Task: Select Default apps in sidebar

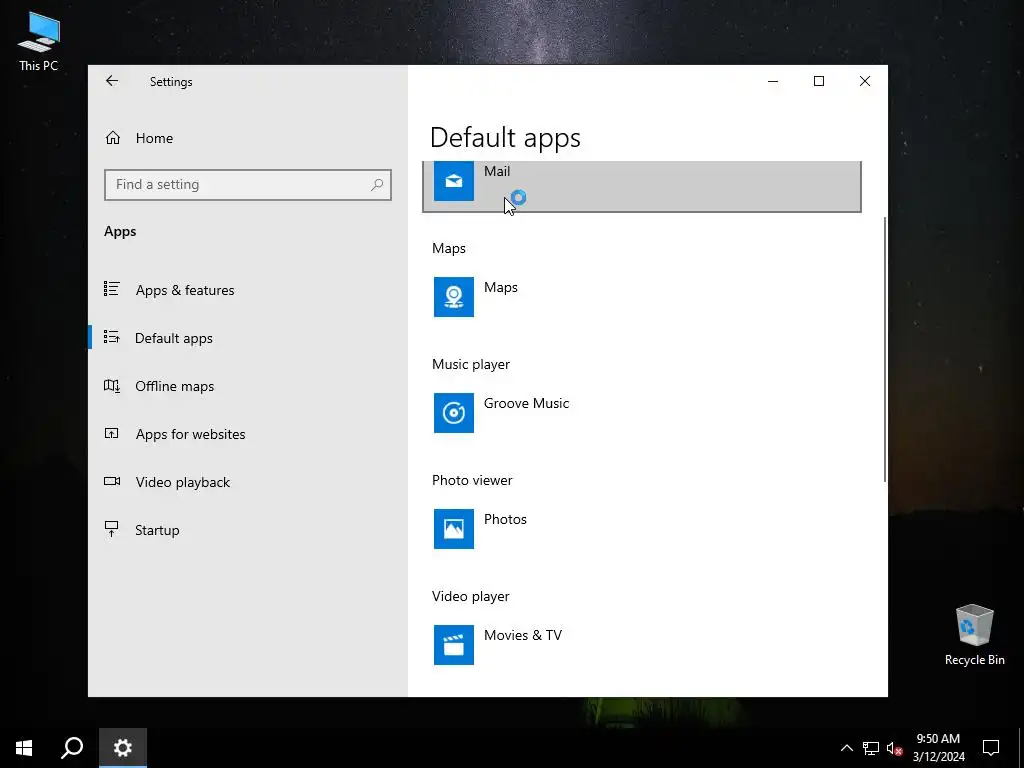Action: click(248, 338)
